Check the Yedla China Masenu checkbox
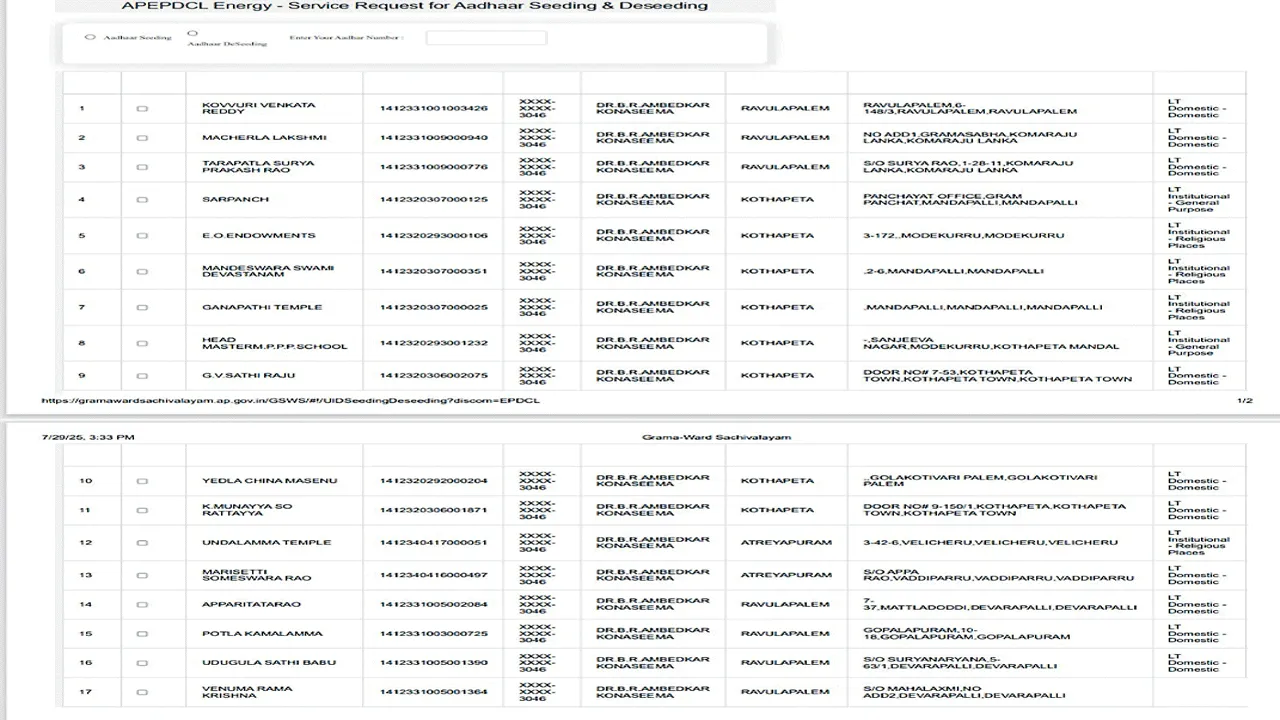Image resolution: width=1280 pixels, height=720 pixels. point(142,481)
